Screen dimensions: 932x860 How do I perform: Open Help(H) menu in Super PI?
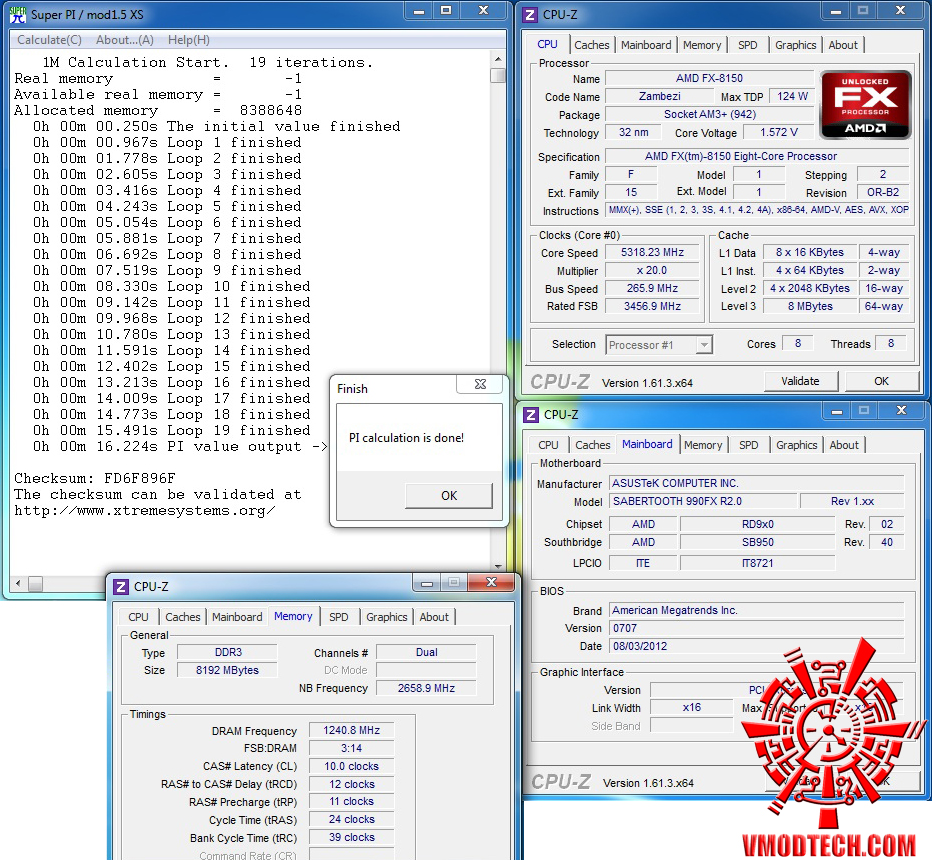click(x=188, y=40)
